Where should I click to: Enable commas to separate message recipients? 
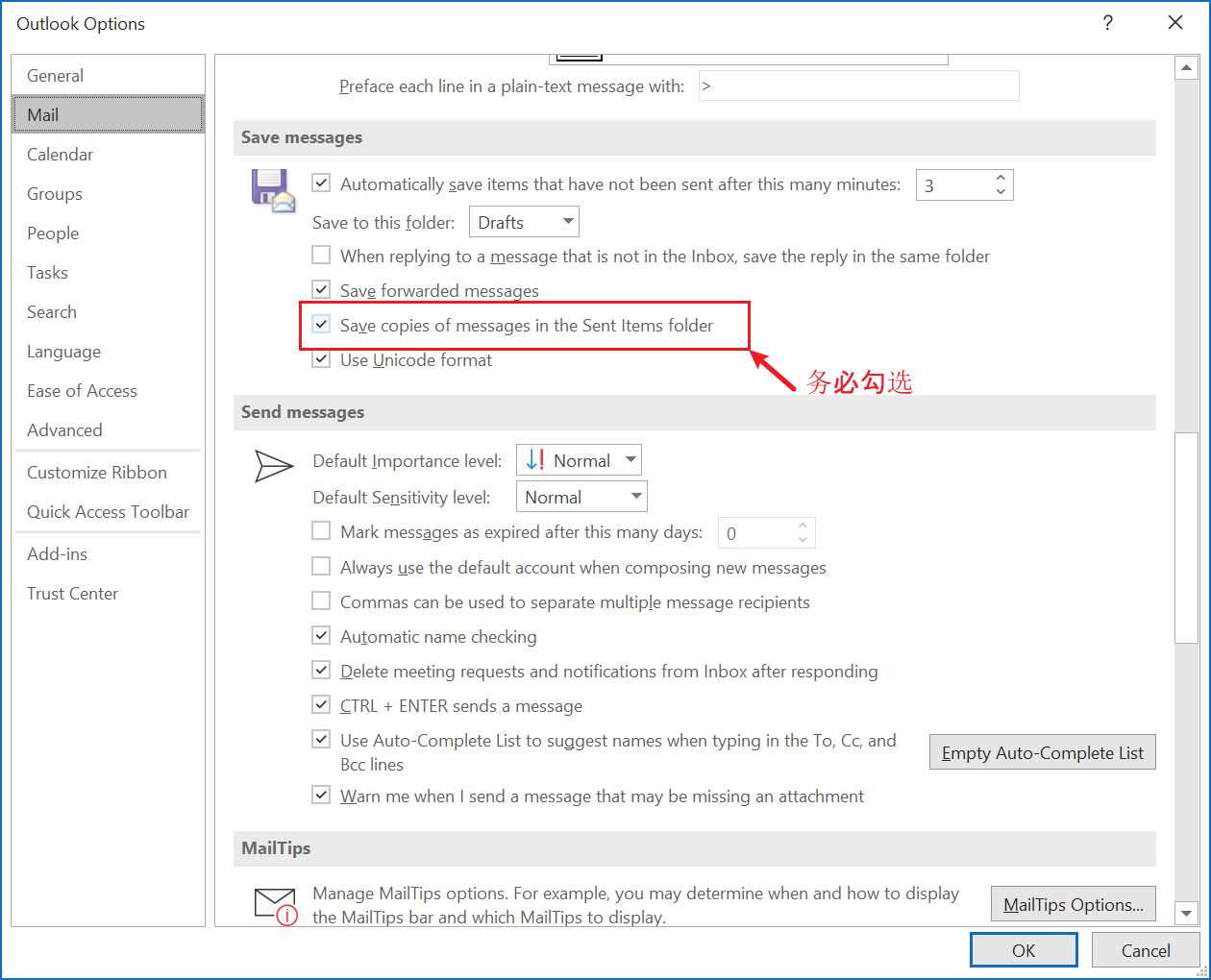pyautogui.click(x=321, y=601)
